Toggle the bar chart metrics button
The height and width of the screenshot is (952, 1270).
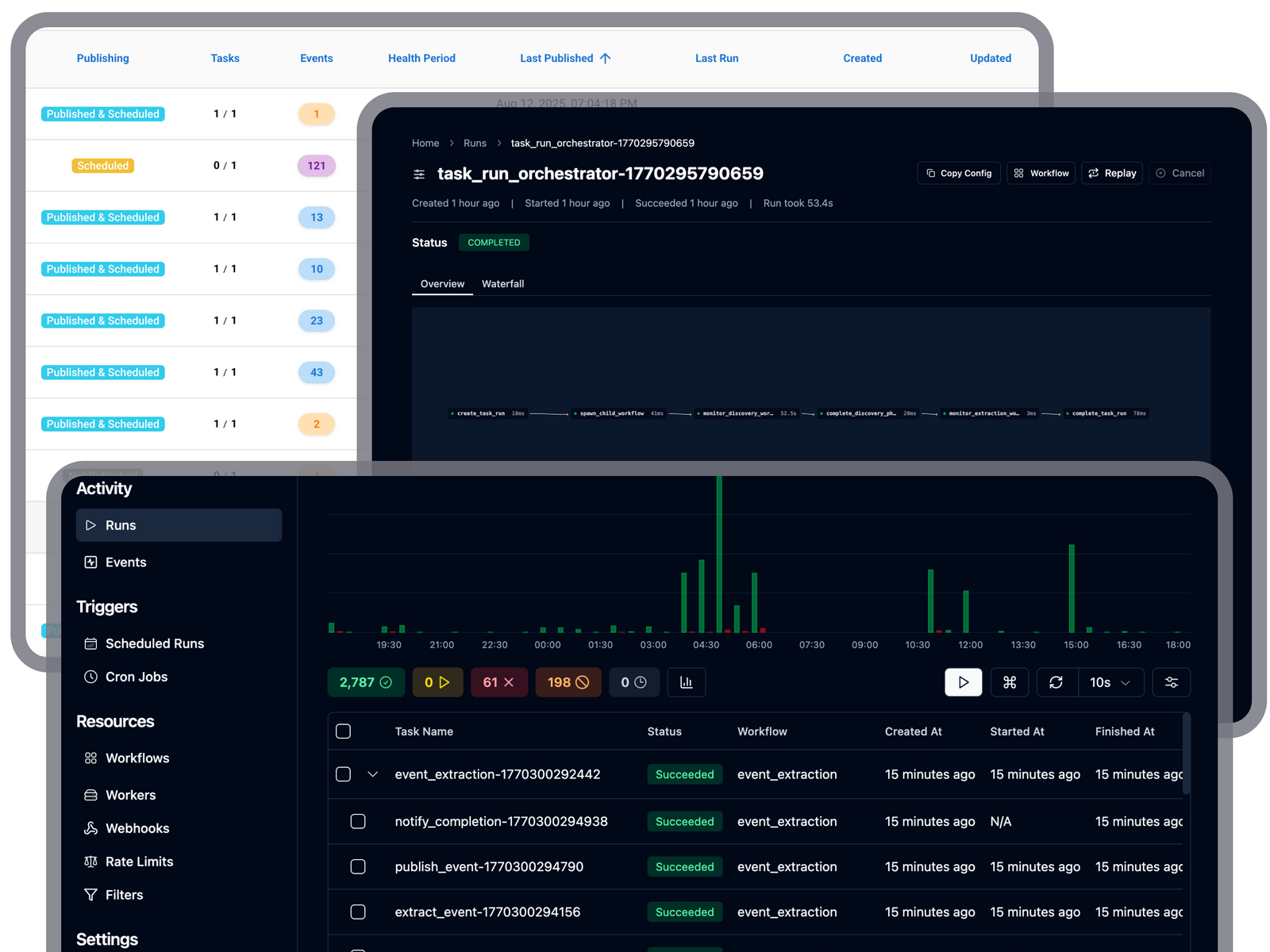687,682
